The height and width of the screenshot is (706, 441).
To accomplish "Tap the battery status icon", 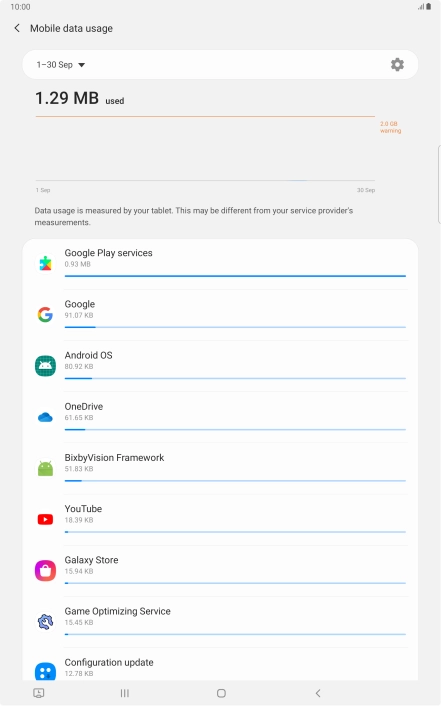I will pos(428,7).
